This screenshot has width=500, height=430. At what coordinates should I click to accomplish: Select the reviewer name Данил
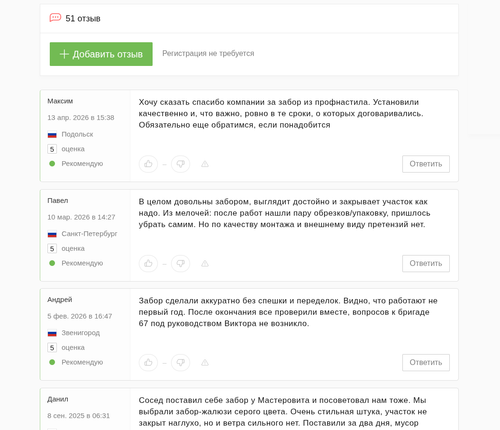[x=58, y=399]
